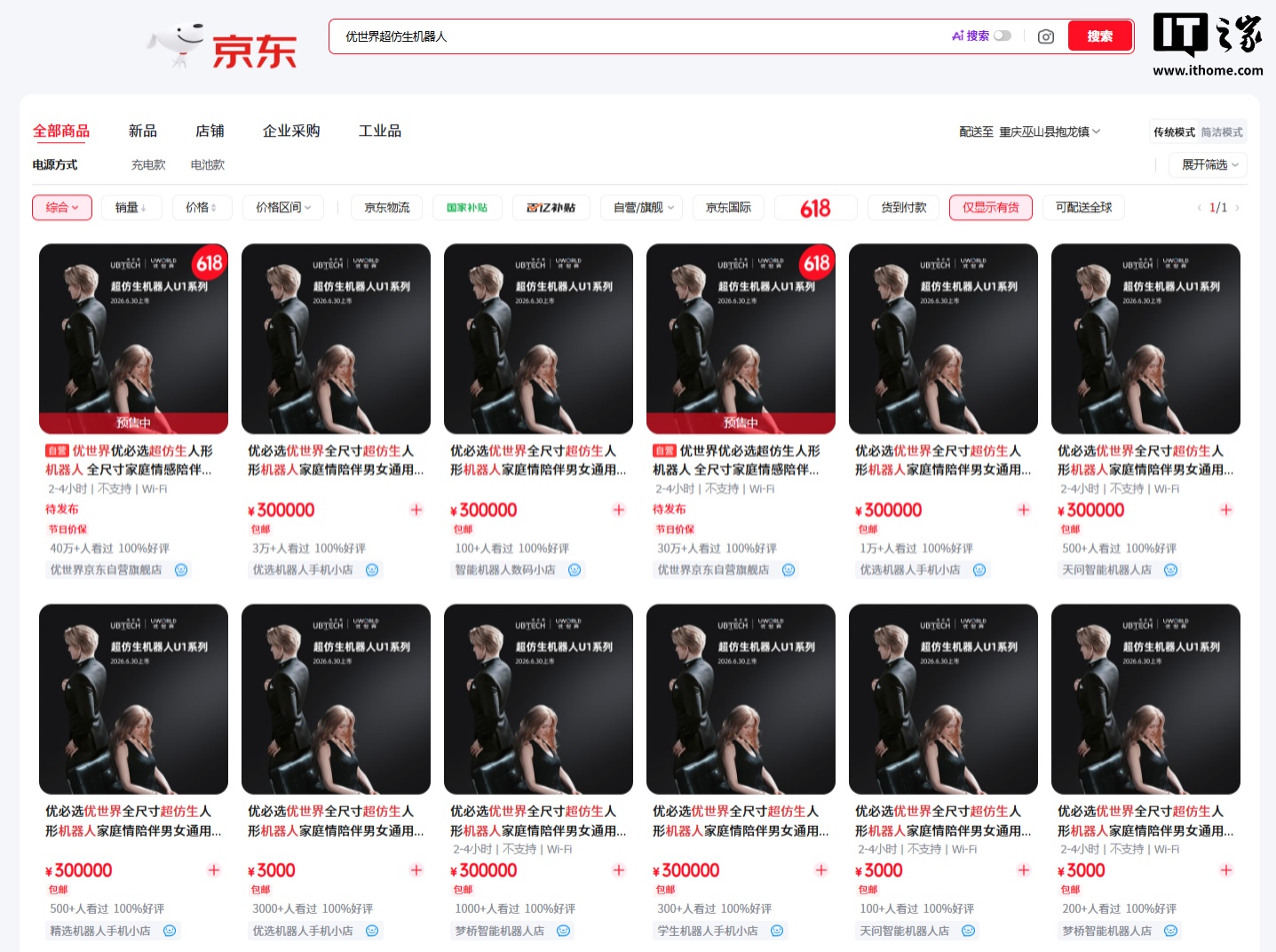Add 梦桥智能机器人店 1000+人看过 listing to cart
This screenshot has height=952, width=1276.
[619, 870]
